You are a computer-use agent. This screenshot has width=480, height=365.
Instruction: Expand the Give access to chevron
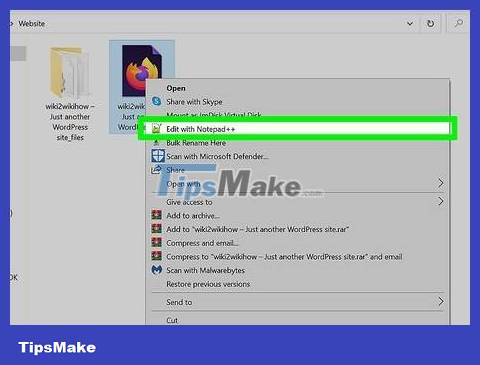pyautogui.click(x=440, y=201)
